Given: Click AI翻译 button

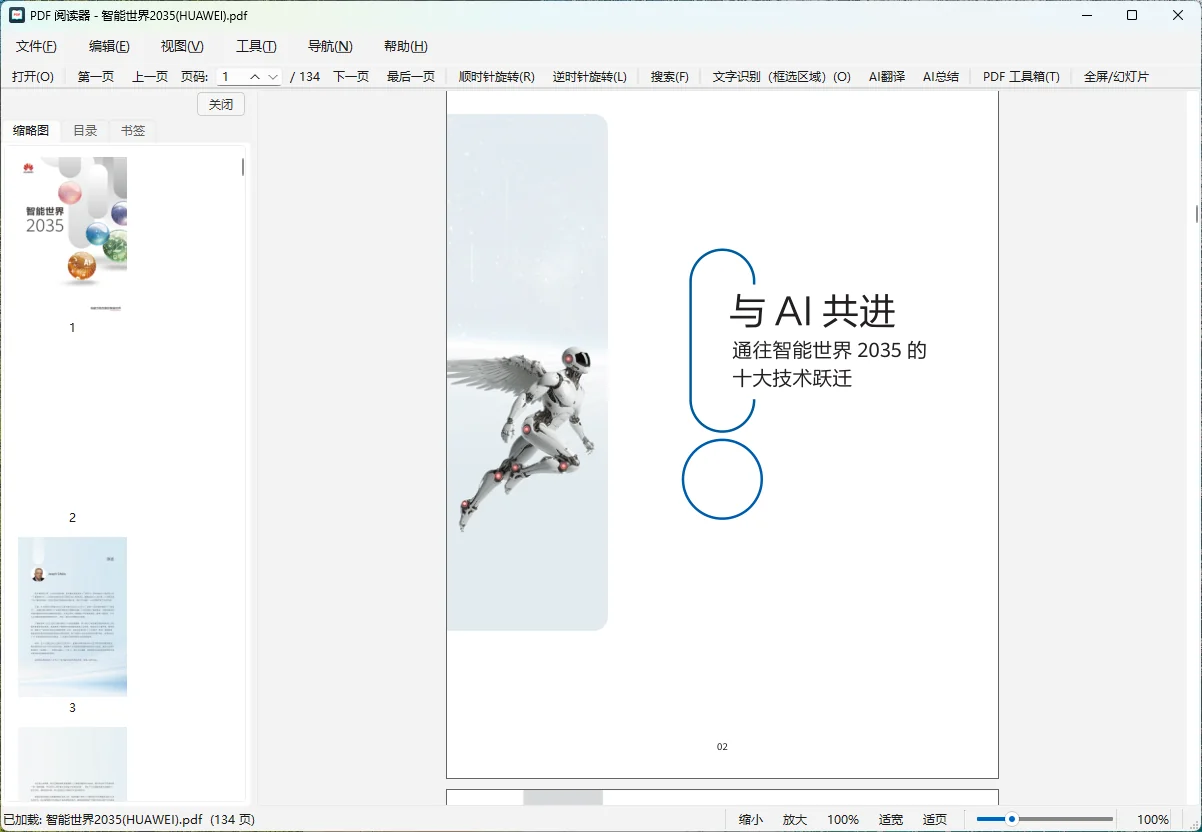Looking at the screenshot, I should (x=887, y=77).
